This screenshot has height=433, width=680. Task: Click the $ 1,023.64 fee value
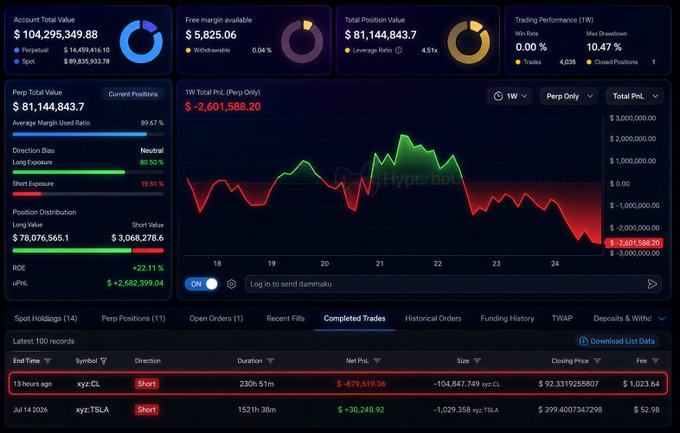pos(641,384)
